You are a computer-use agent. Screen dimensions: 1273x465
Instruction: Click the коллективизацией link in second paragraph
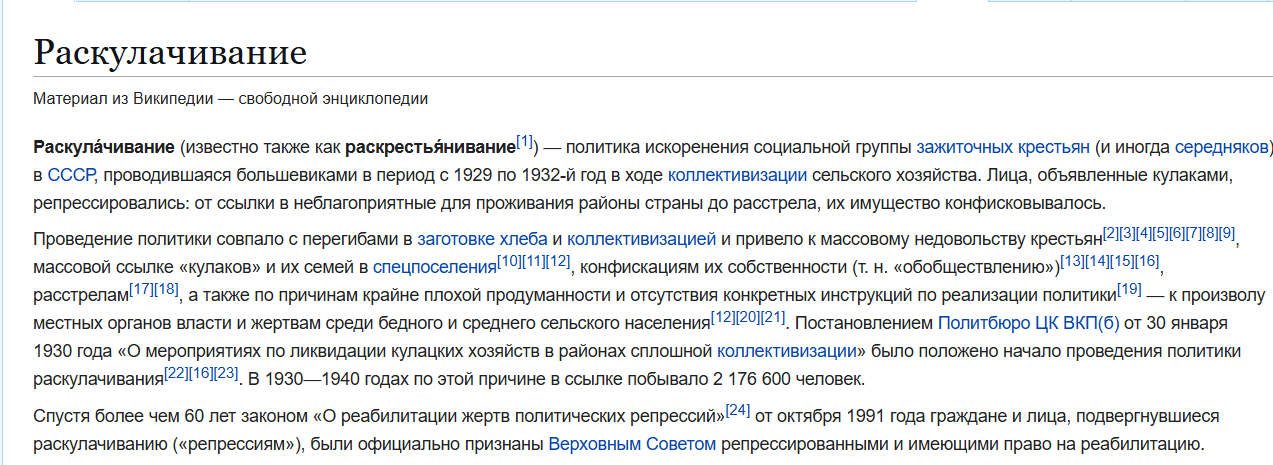point(641,239)
